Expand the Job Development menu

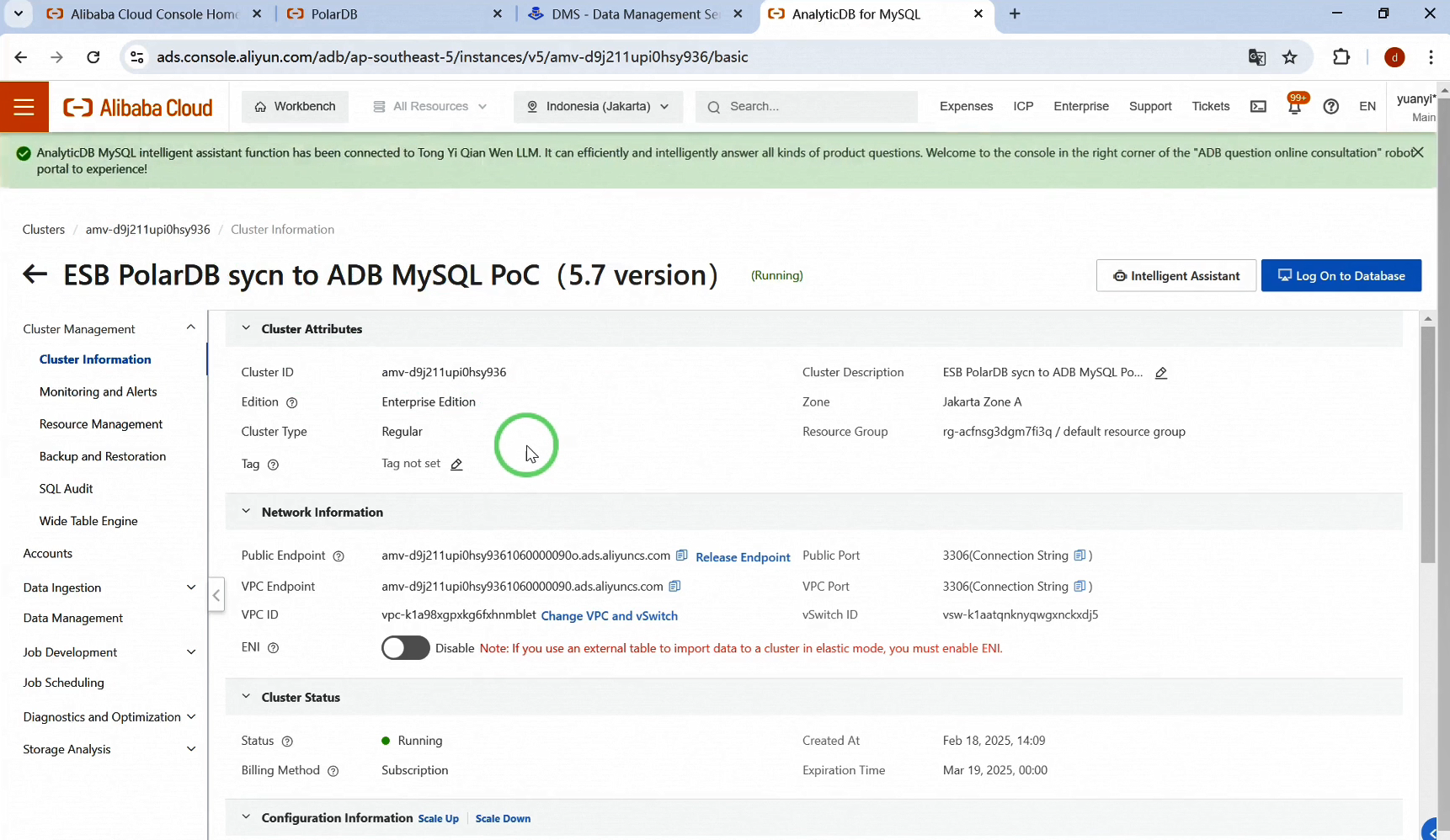tap(191, 652)
